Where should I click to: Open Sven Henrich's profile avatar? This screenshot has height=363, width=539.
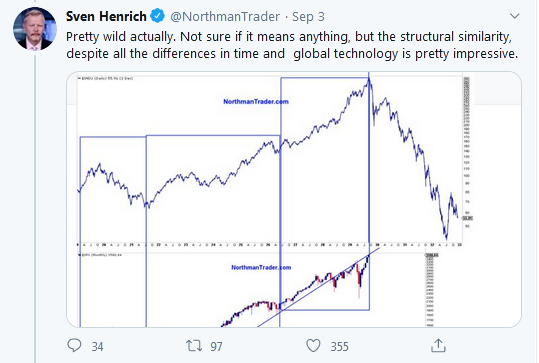pos(35,29)
